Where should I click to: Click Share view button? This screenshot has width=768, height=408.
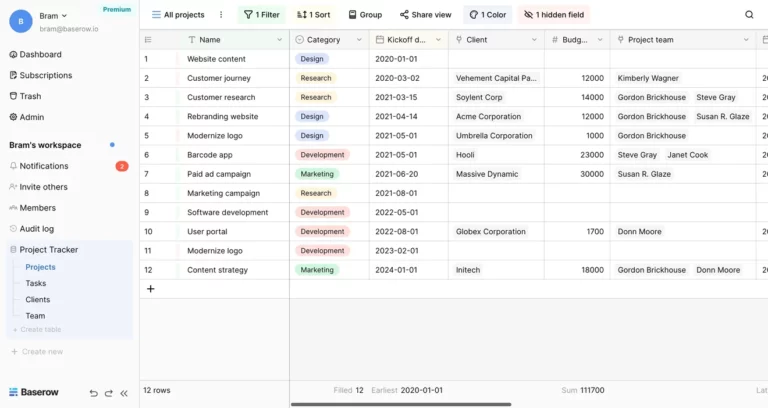425,15
